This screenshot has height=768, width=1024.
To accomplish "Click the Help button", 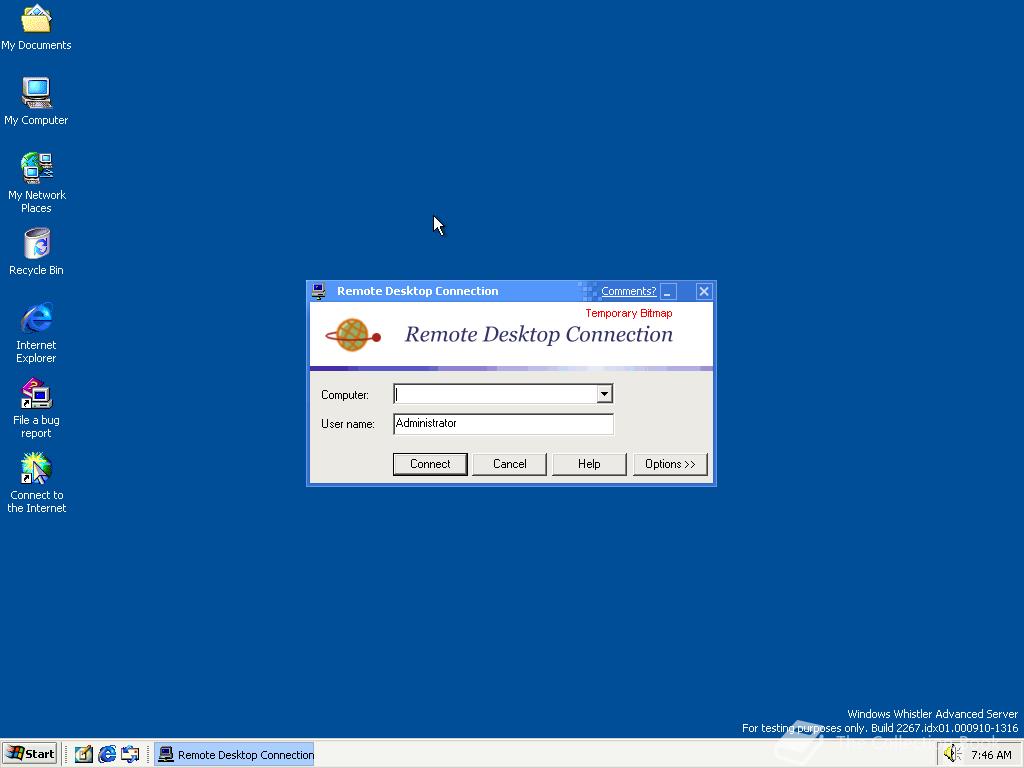I will pos(589,464).
